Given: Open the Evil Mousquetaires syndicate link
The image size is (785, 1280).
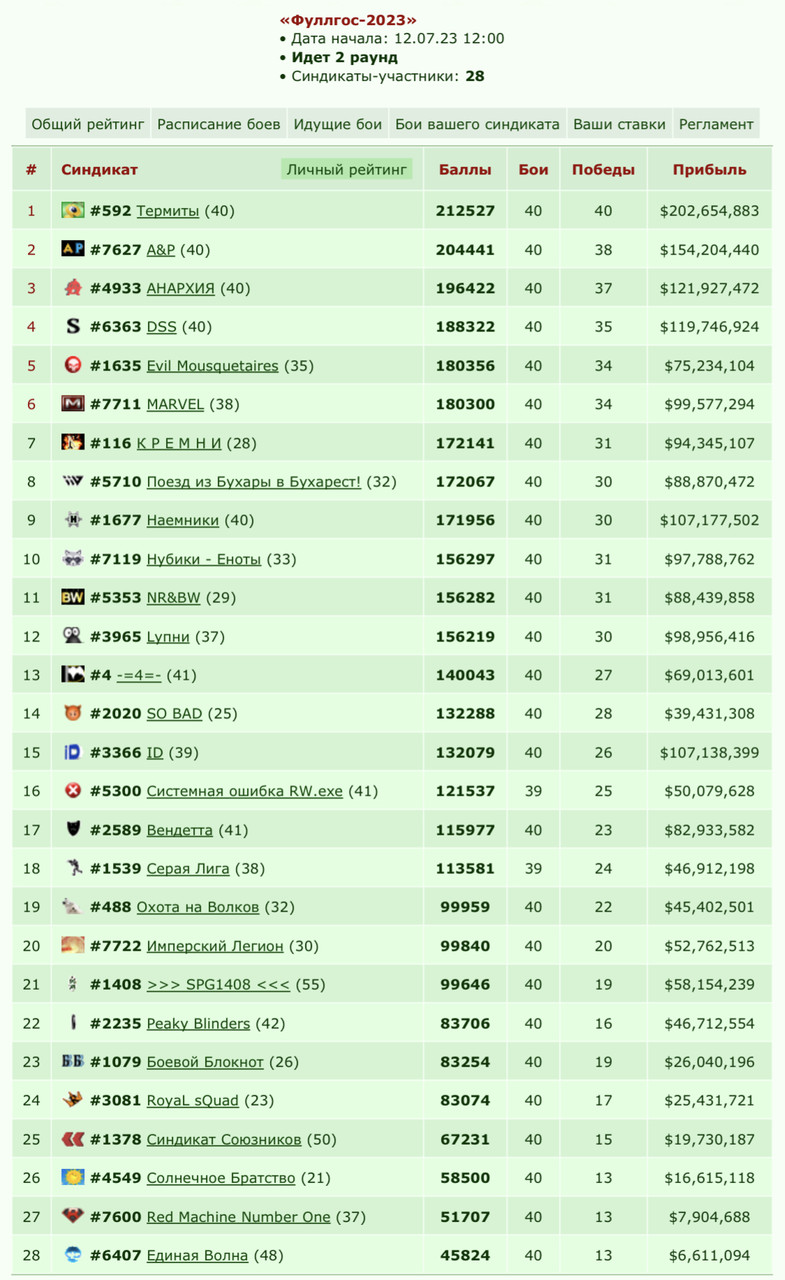Looking at the screenshot, I should (213, 366).
